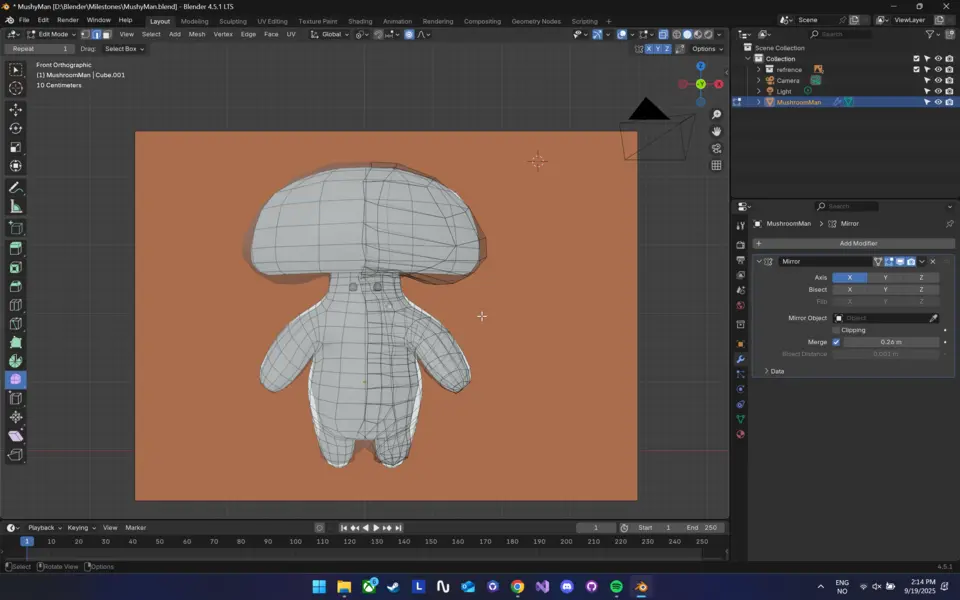Expand the MushroomMan object in outliner
960x600 pixels.
click(759, 102)
